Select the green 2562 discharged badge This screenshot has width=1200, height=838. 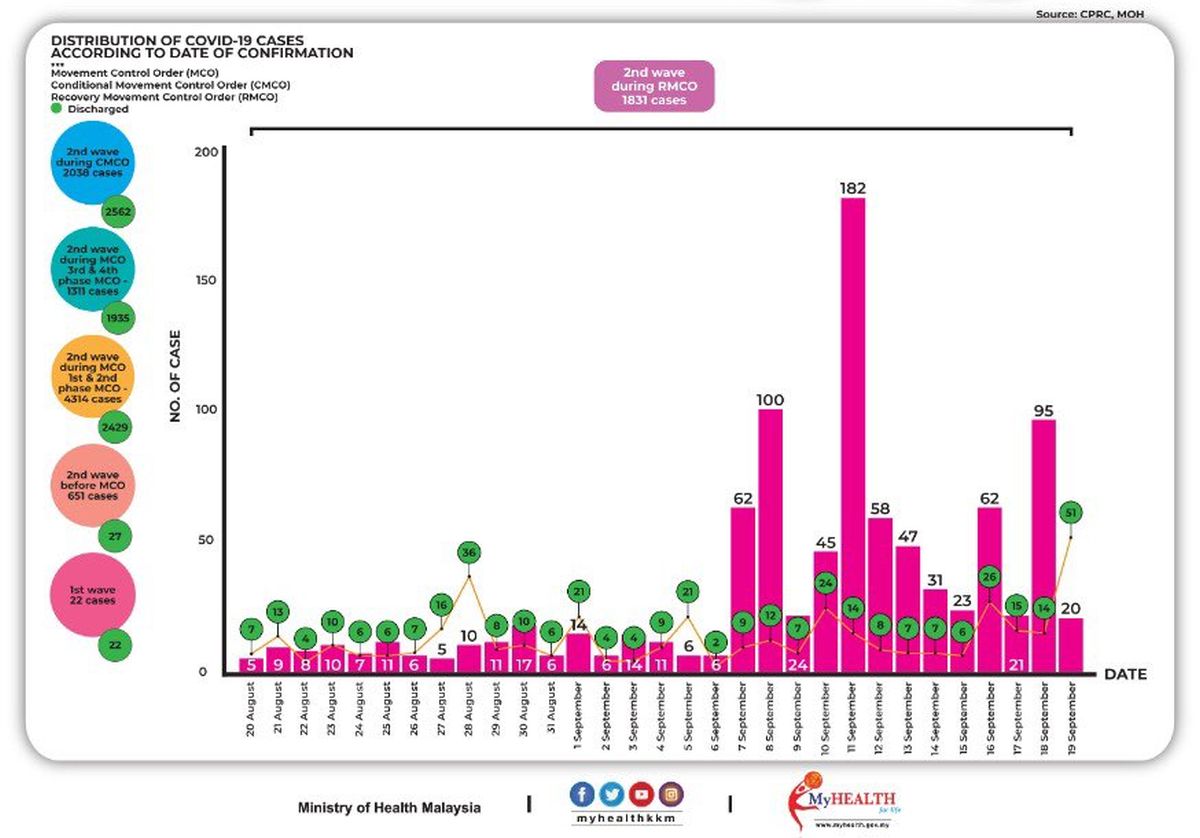tap(116, 212)
